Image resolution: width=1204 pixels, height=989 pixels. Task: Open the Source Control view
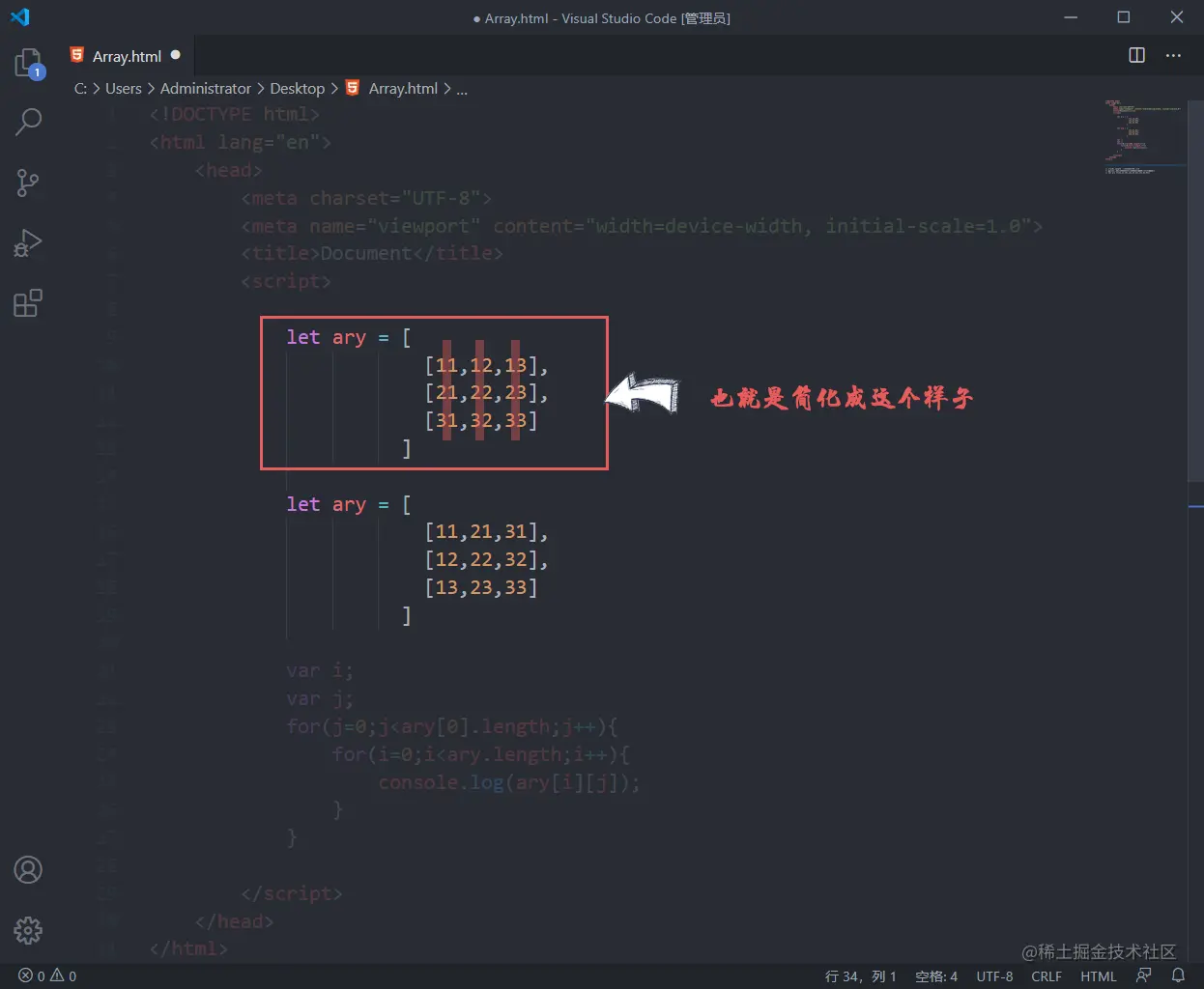click(28, 183)
